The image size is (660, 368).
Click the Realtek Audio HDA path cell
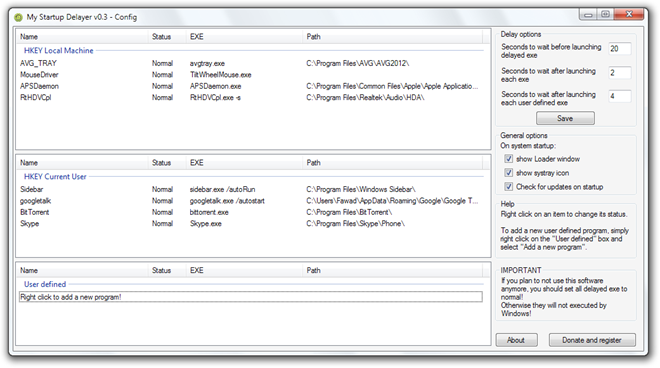365,97
